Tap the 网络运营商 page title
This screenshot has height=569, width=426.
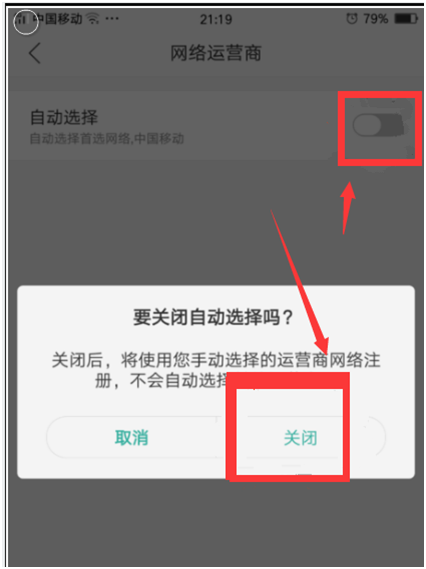(x=216, y=53)
